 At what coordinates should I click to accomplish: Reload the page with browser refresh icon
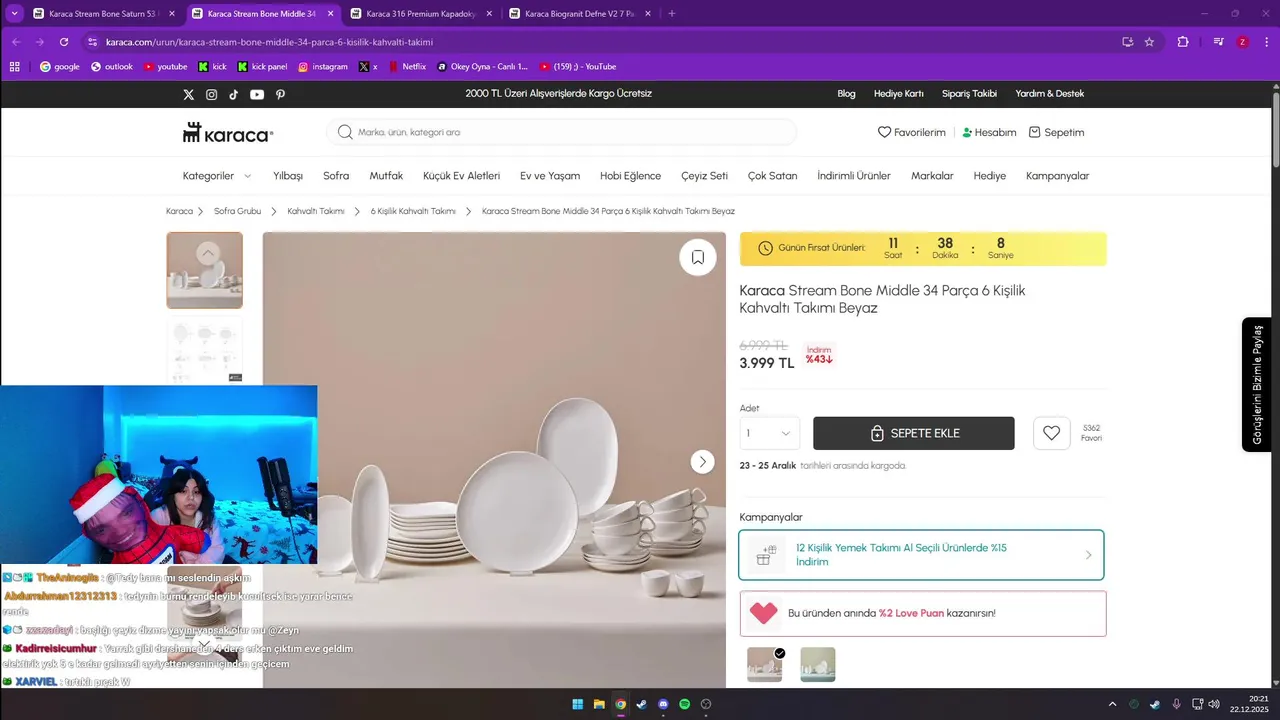(64, 42)
